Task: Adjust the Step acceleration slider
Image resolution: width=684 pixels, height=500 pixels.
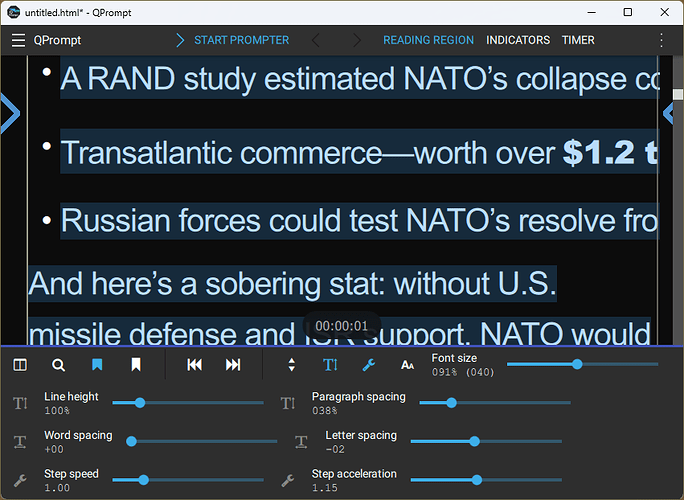Action: [x=486, y=480]
